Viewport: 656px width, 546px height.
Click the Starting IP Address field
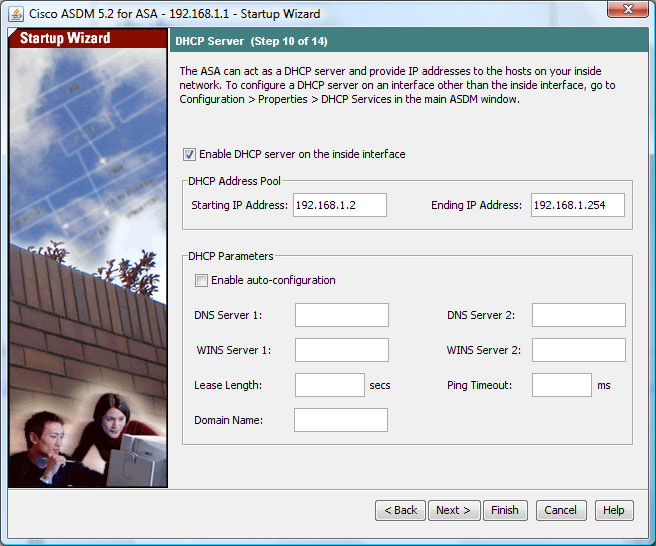(x=340, y=205)
